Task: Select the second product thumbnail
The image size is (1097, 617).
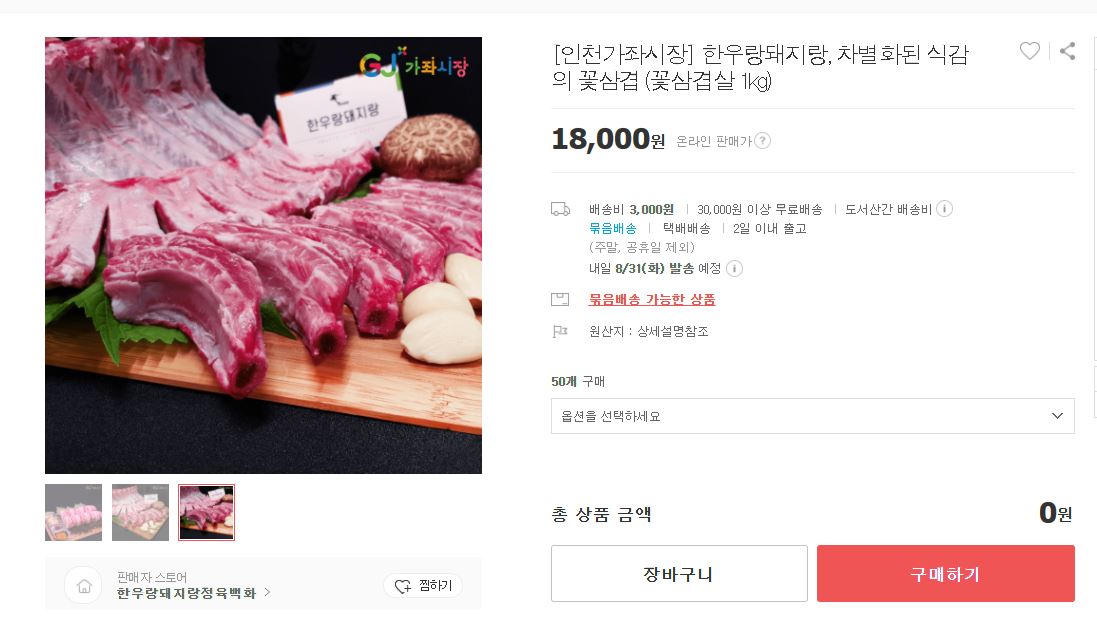Action: tap(141, 512)
